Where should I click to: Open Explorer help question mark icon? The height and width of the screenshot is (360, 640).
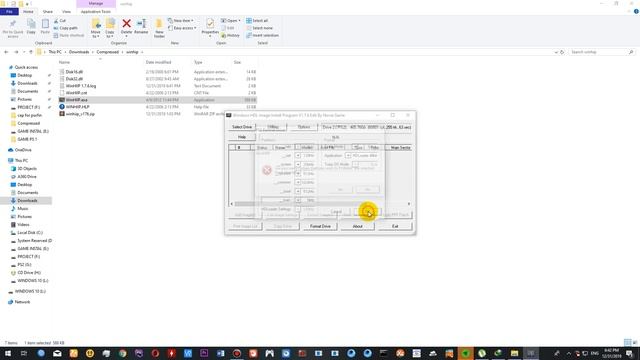[636, 11]
